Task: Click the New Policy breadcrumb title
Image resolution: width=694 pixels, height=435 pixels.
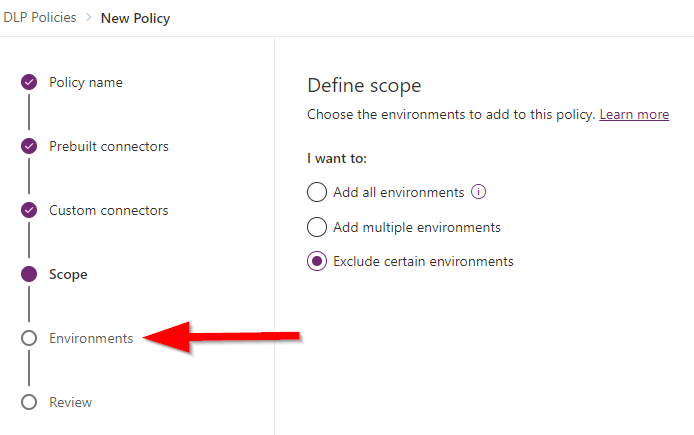Action: pyautogui.click(x=135, y=18)
